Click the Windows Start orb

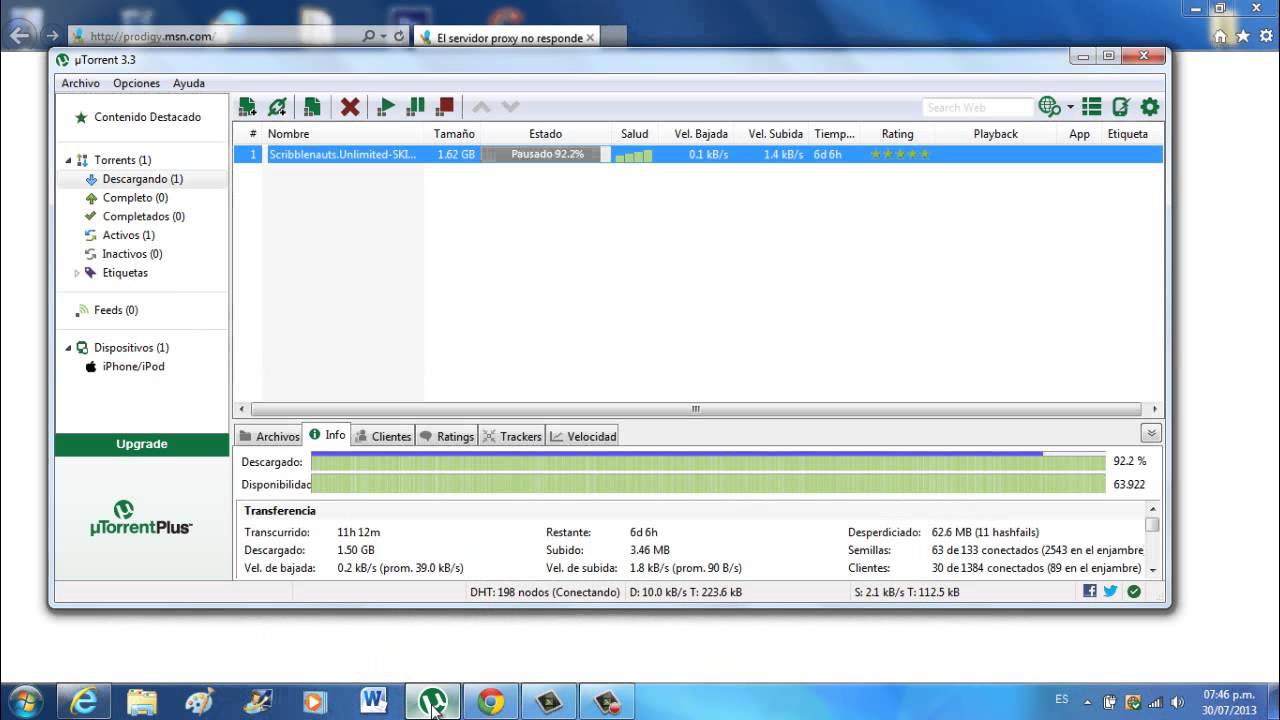click(24, 702)
